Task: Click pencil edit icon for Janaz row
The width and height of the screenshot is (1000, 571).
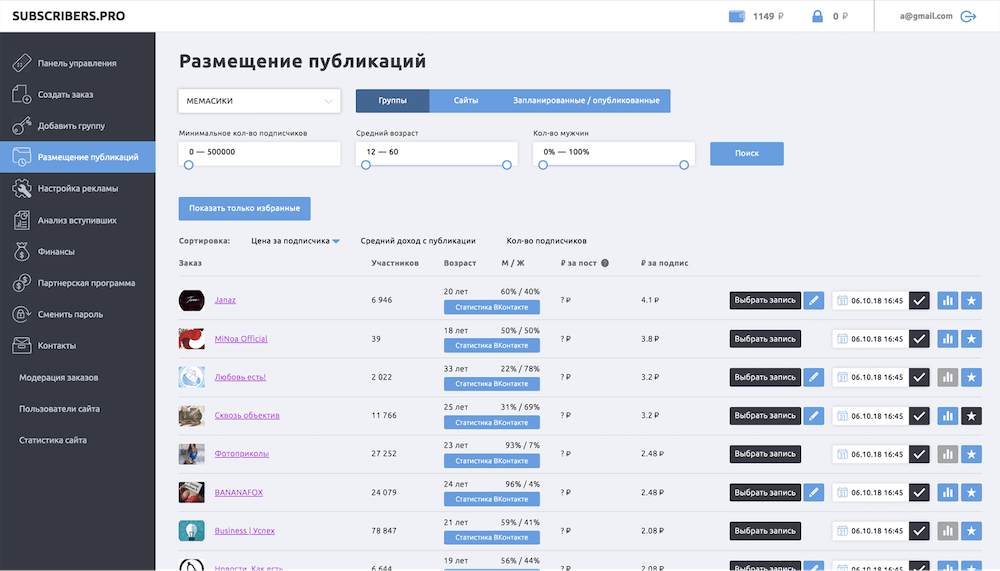Action: 814,300
